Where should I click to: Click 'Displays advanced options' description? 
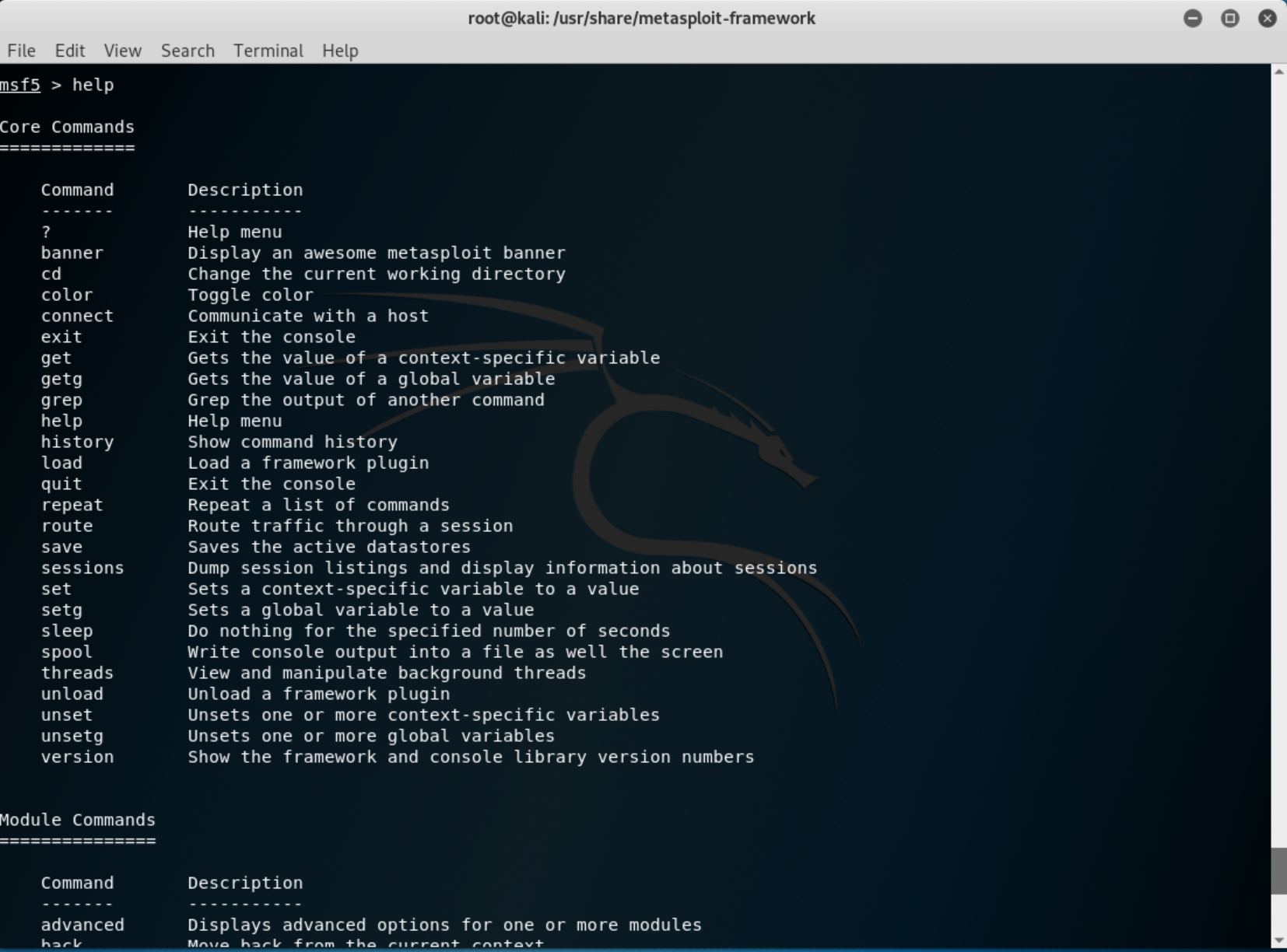tap(444, 925)
